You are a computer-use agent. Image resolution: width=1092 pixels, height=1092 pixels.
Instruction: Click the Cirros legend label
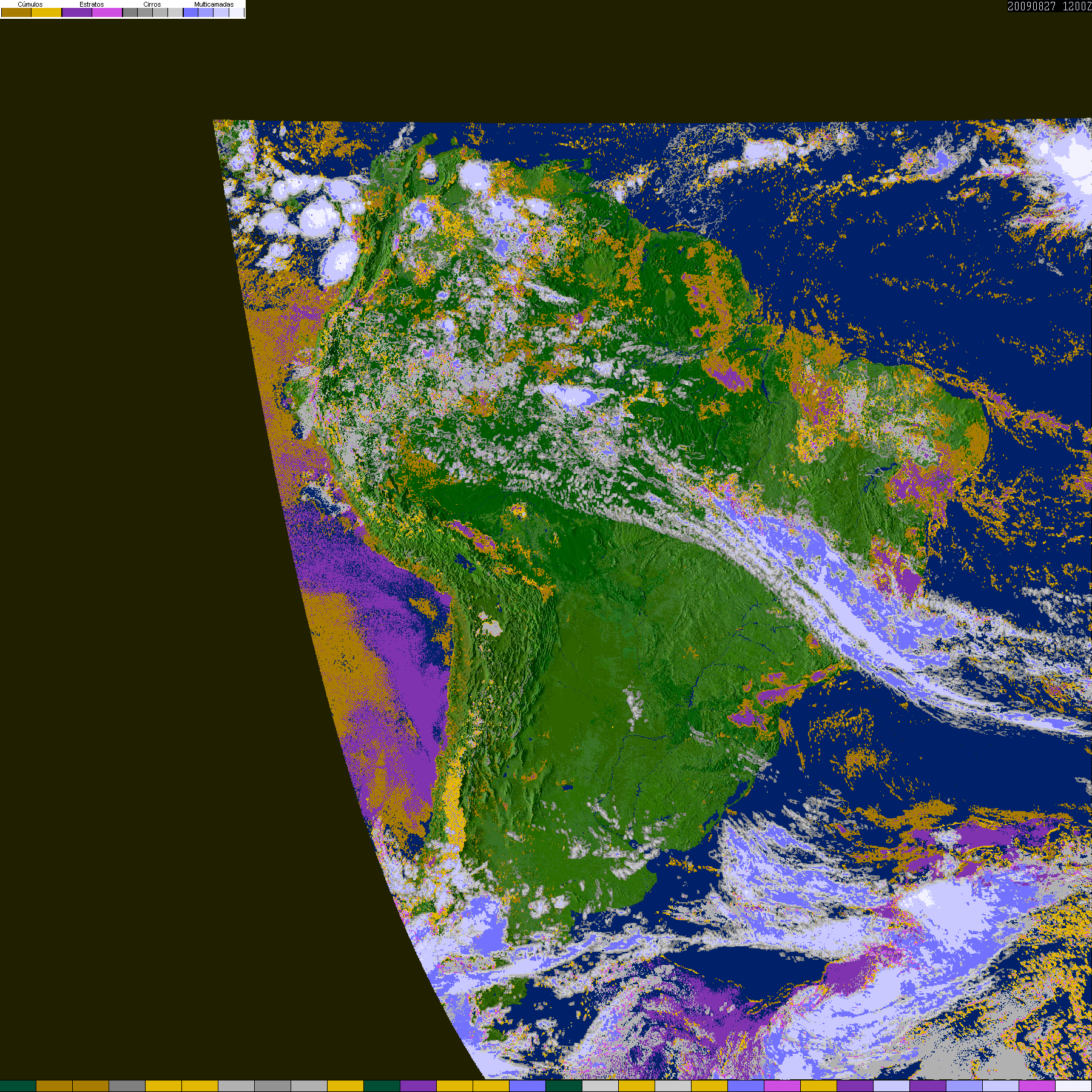152,4
